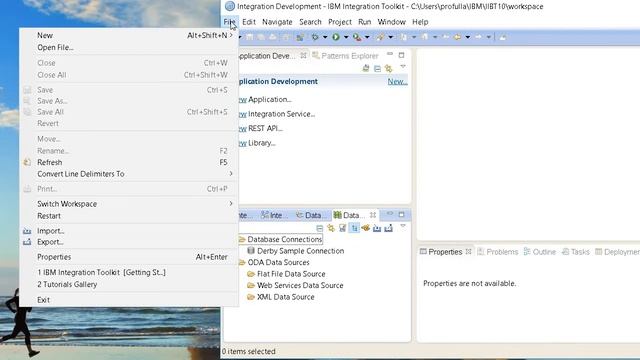
Task: Expand the Switch Workspace submenu
Action: 129,204
